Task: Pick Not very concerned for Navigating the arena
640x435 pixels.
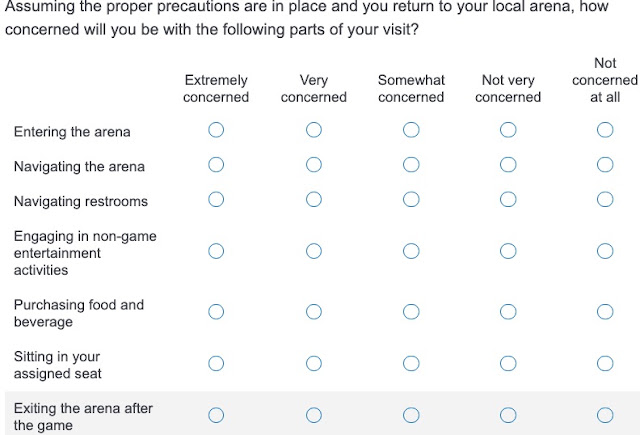Action: point(508,165)
